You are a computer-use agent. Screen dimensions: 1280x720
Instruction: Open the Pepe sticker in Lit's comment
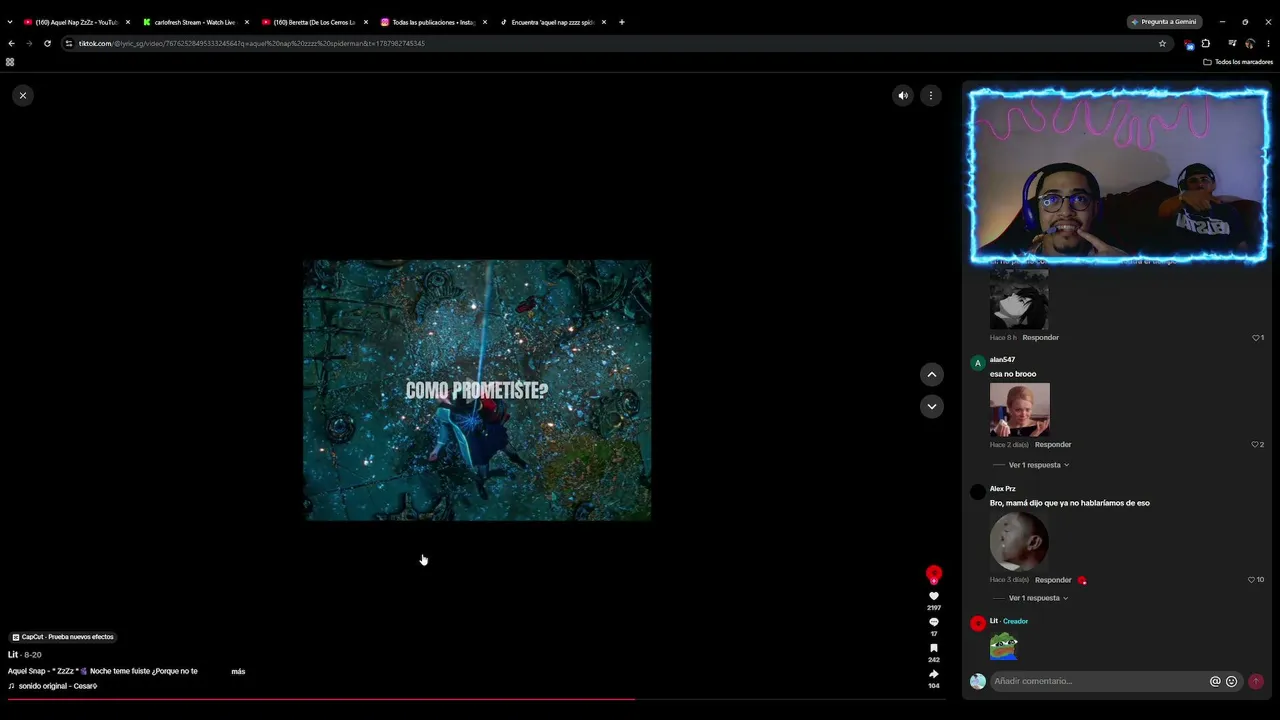click(x=1004, y=646)
